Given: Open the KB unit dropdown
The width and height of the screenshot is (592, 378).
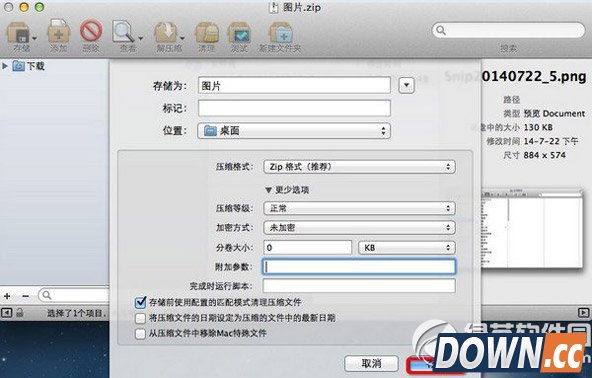Looking at the screenshot, I should point(407,248).
